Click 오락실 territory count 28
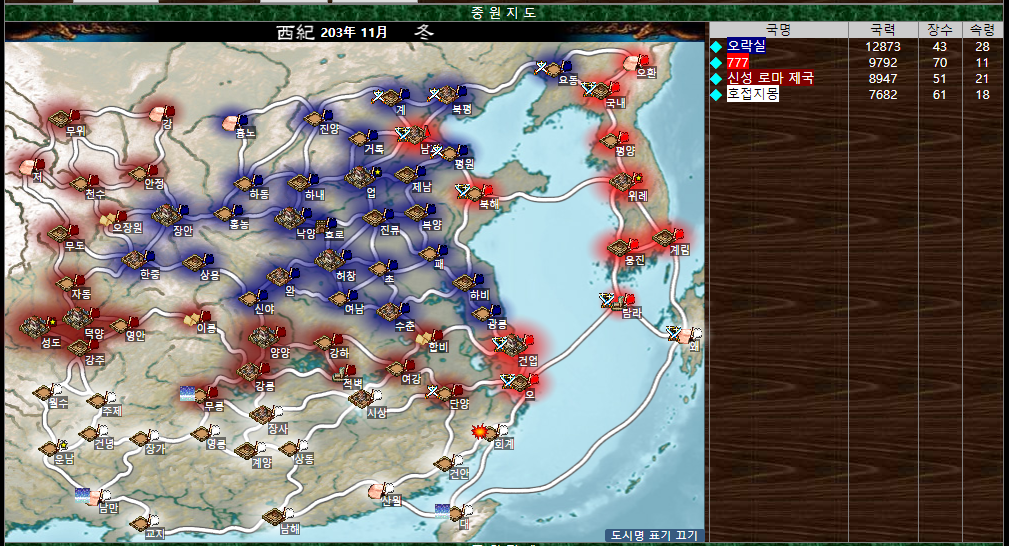The height and width of the screenshot is (546, 1009). tap(982, 46)
